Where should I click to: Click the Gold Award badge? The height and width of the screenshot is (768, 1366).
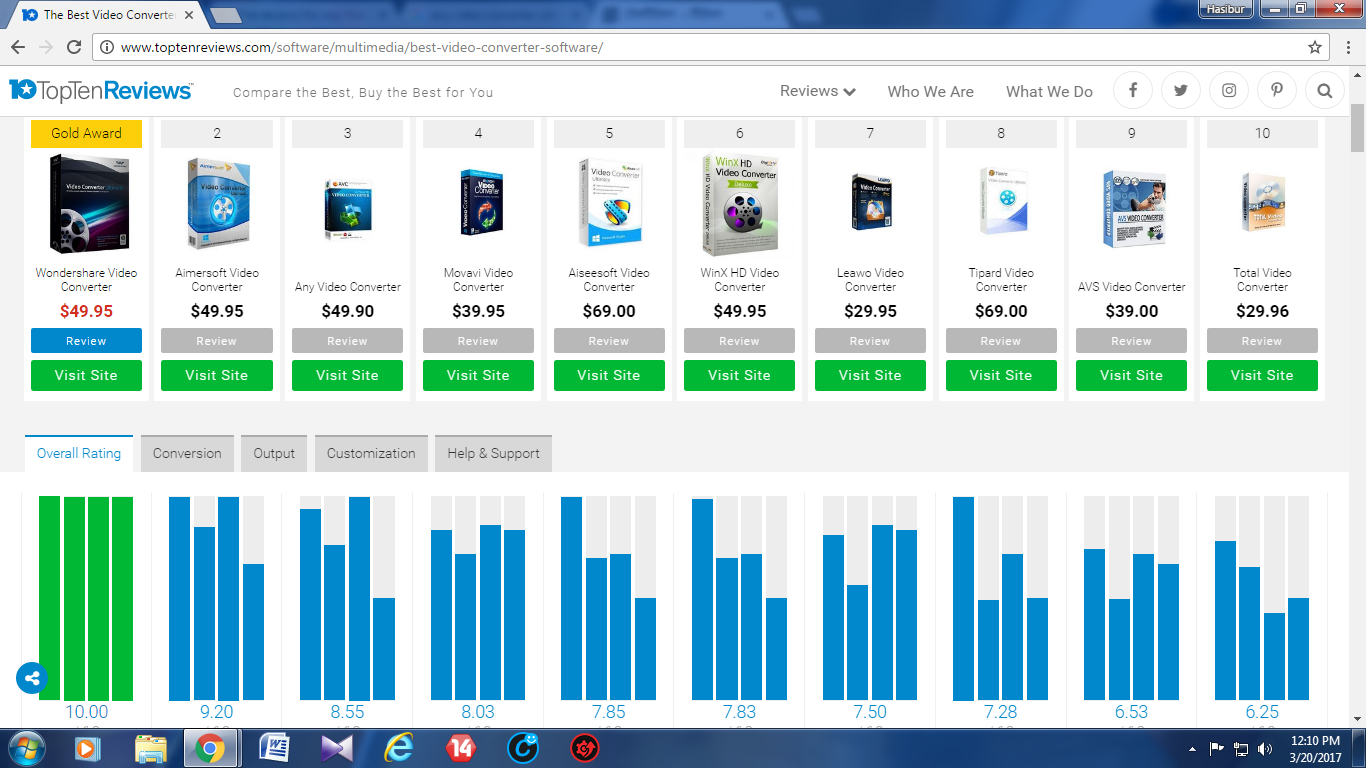pyautogui.click(x=86, y=133)
